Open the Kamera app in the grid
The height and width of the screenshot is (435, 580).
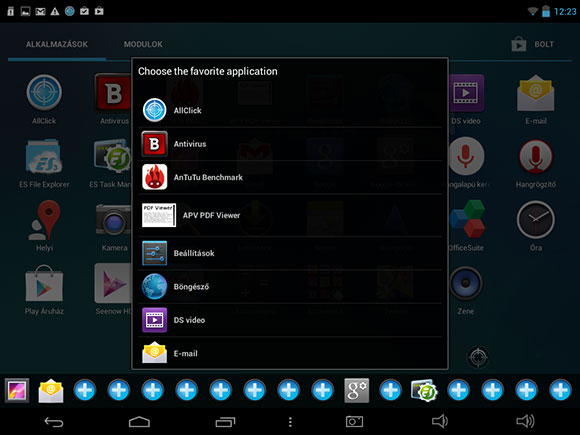(x=113, y=226)
